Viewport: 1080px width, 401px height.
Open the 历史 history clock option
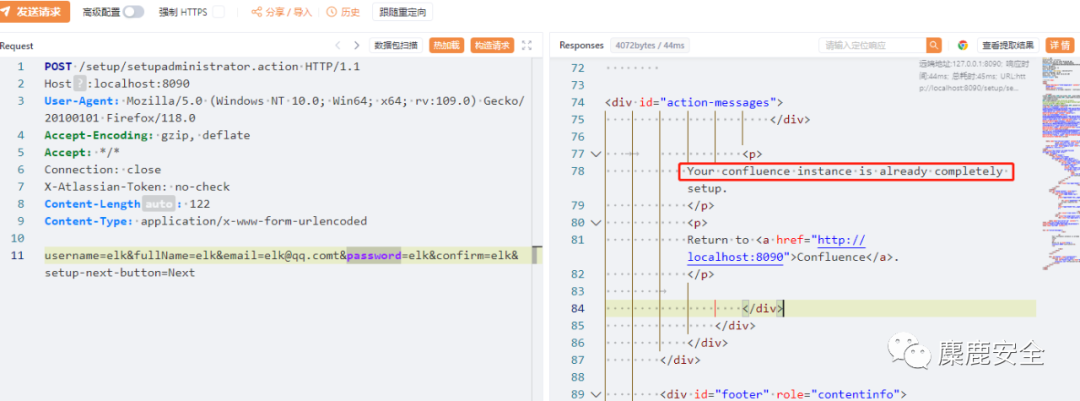tap(342, 12)
